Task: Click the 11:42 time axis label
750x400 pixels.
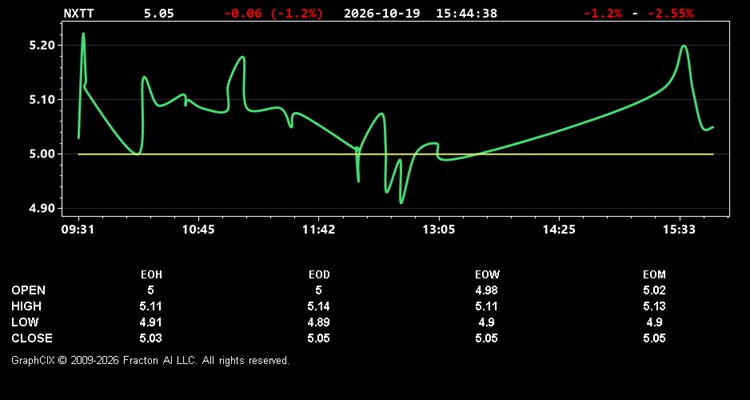Action: coord(319,230)
